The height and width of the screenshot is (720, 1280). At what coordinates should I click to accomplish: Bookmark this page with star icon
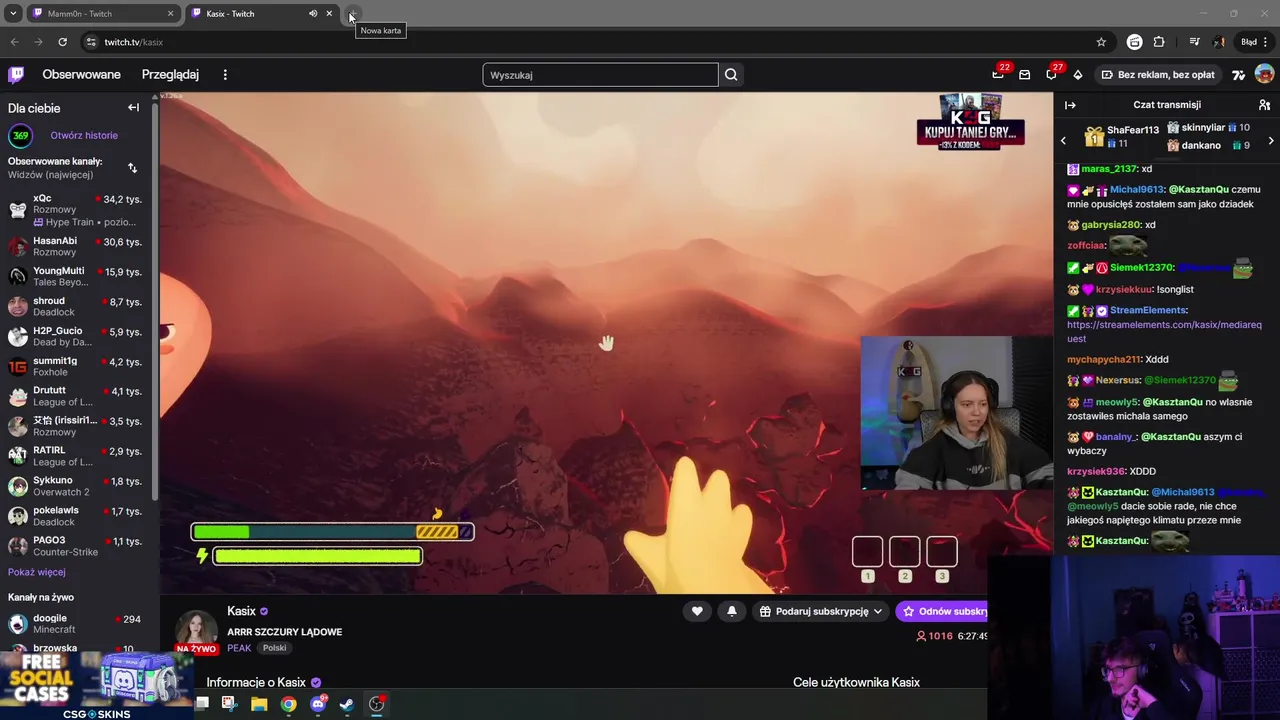1101,42
